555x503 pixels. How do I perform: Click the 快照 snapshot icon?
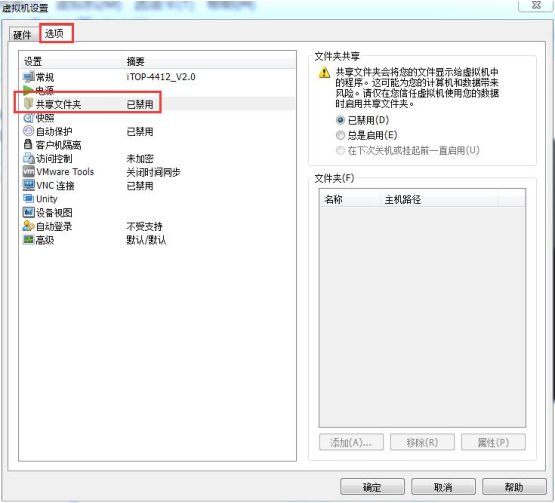click(28, 118)
